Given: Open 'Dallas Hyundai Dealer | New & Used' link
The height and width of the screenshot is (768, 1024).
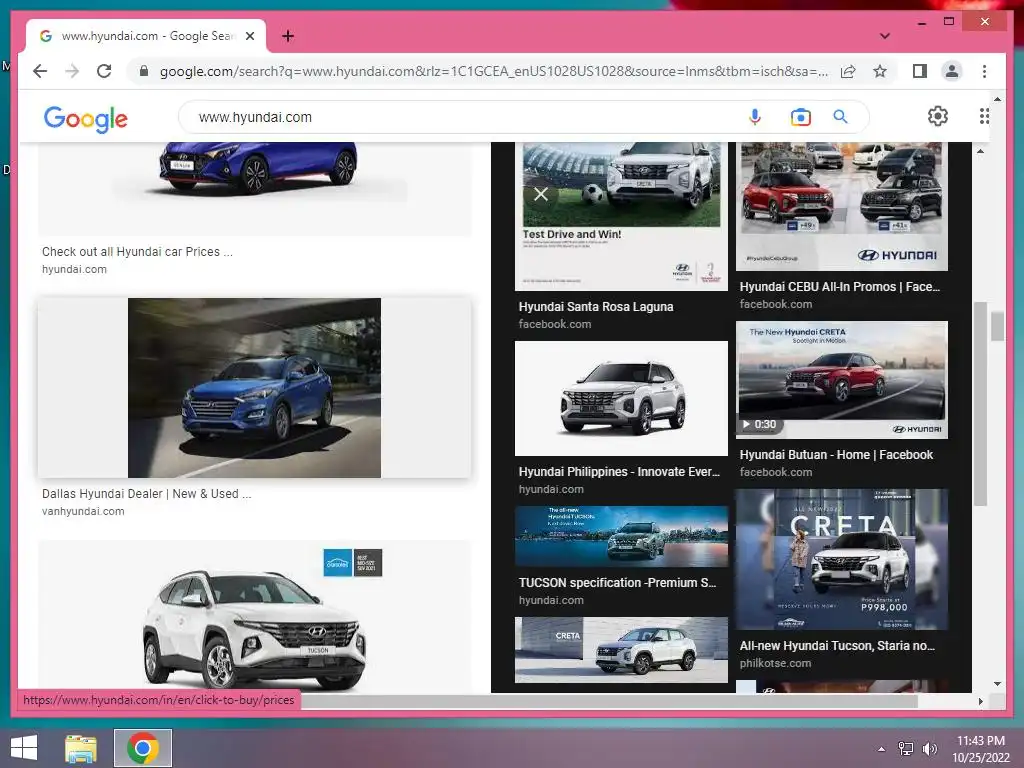Looking at the screenshot, I should (146, 494).
